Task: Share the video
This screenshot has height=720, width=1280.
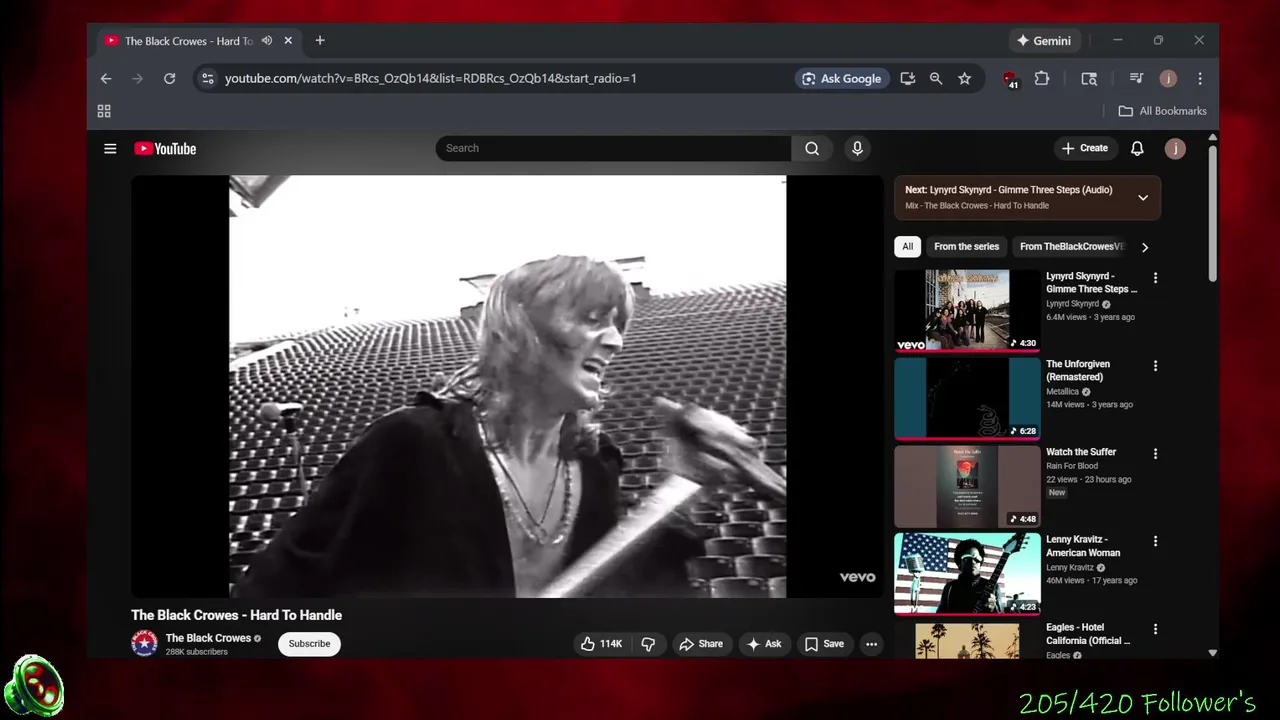Action: pos(700,644)
